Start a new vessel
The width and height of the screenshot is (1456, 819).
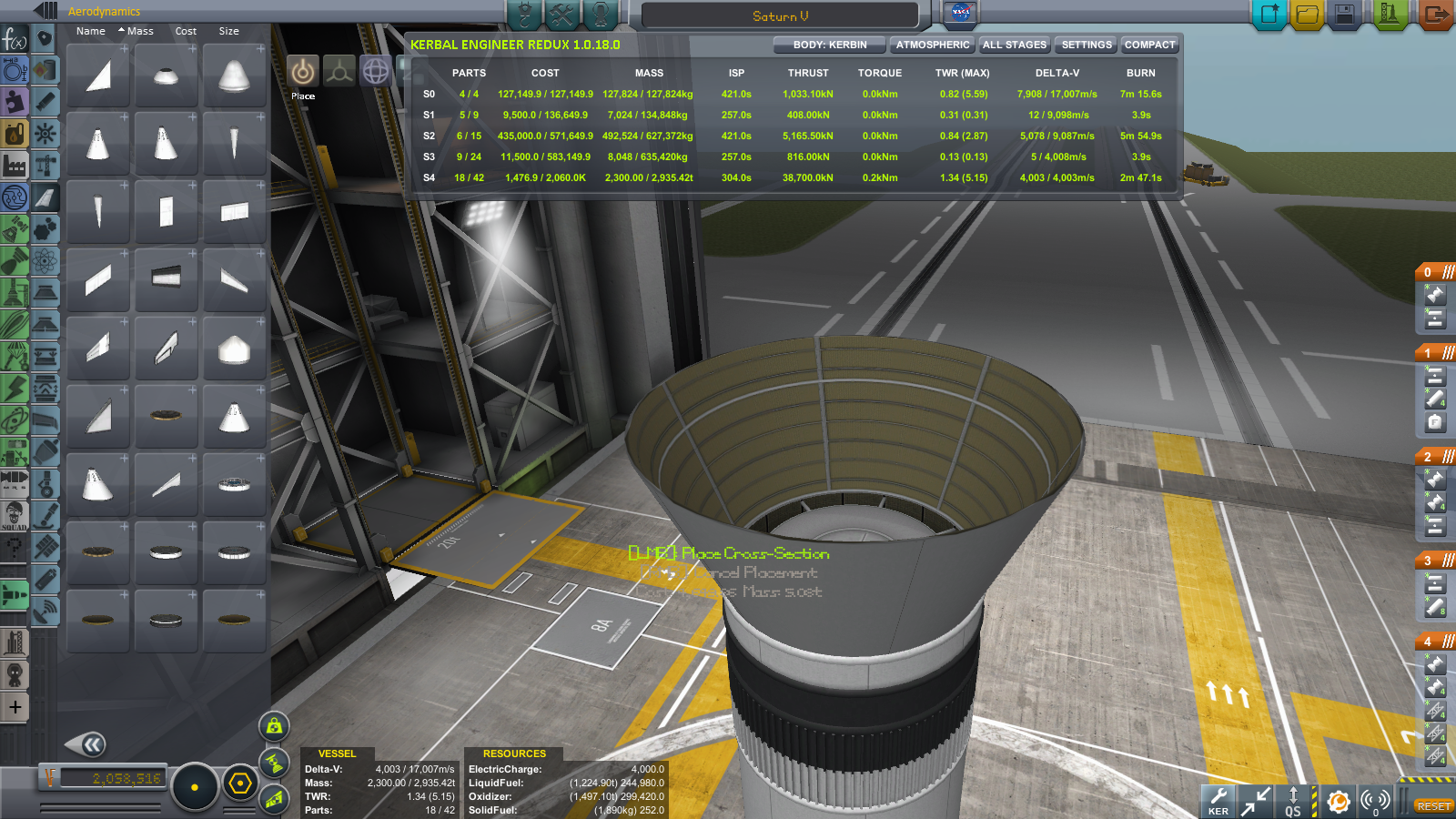[x=1269, y=15]
